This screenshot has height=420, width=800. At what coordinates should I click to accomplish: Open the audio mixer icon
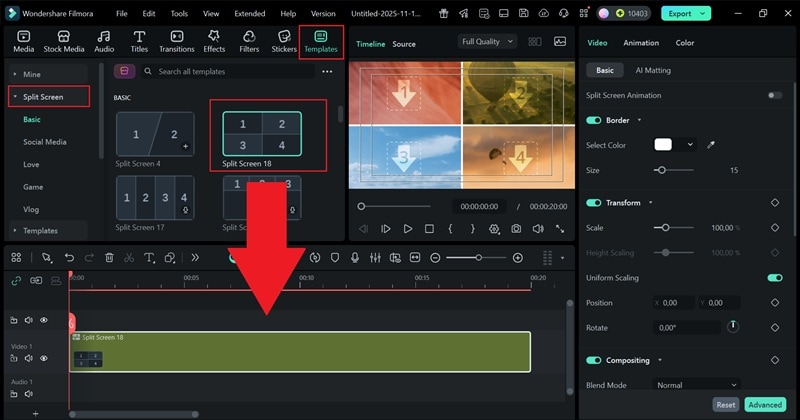click(x=375, y=258)
